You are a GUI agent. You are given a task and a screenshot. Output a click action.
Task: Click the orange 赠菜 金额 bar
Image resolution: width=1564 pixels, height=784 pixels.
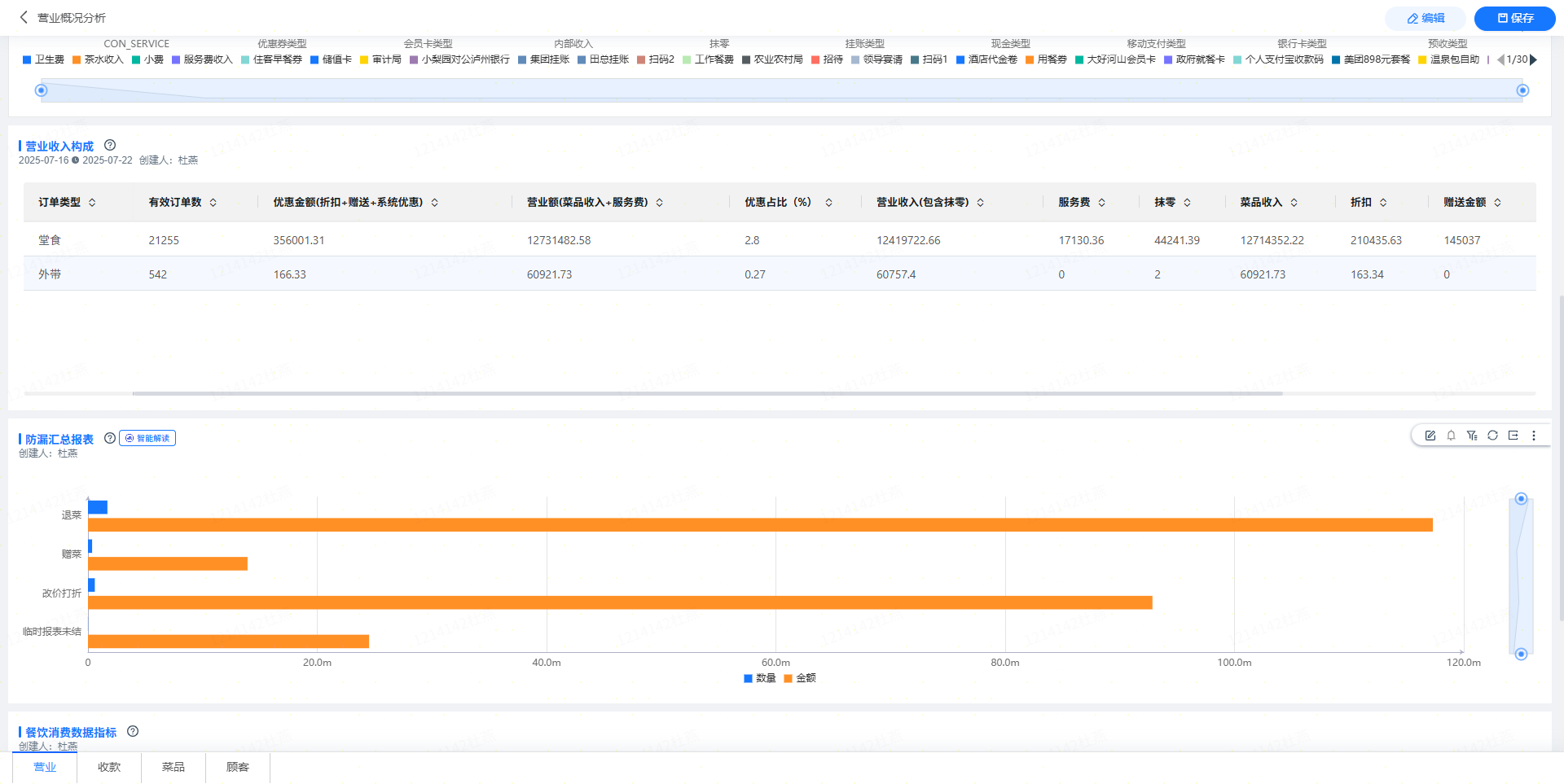click(x=168, y=563)
